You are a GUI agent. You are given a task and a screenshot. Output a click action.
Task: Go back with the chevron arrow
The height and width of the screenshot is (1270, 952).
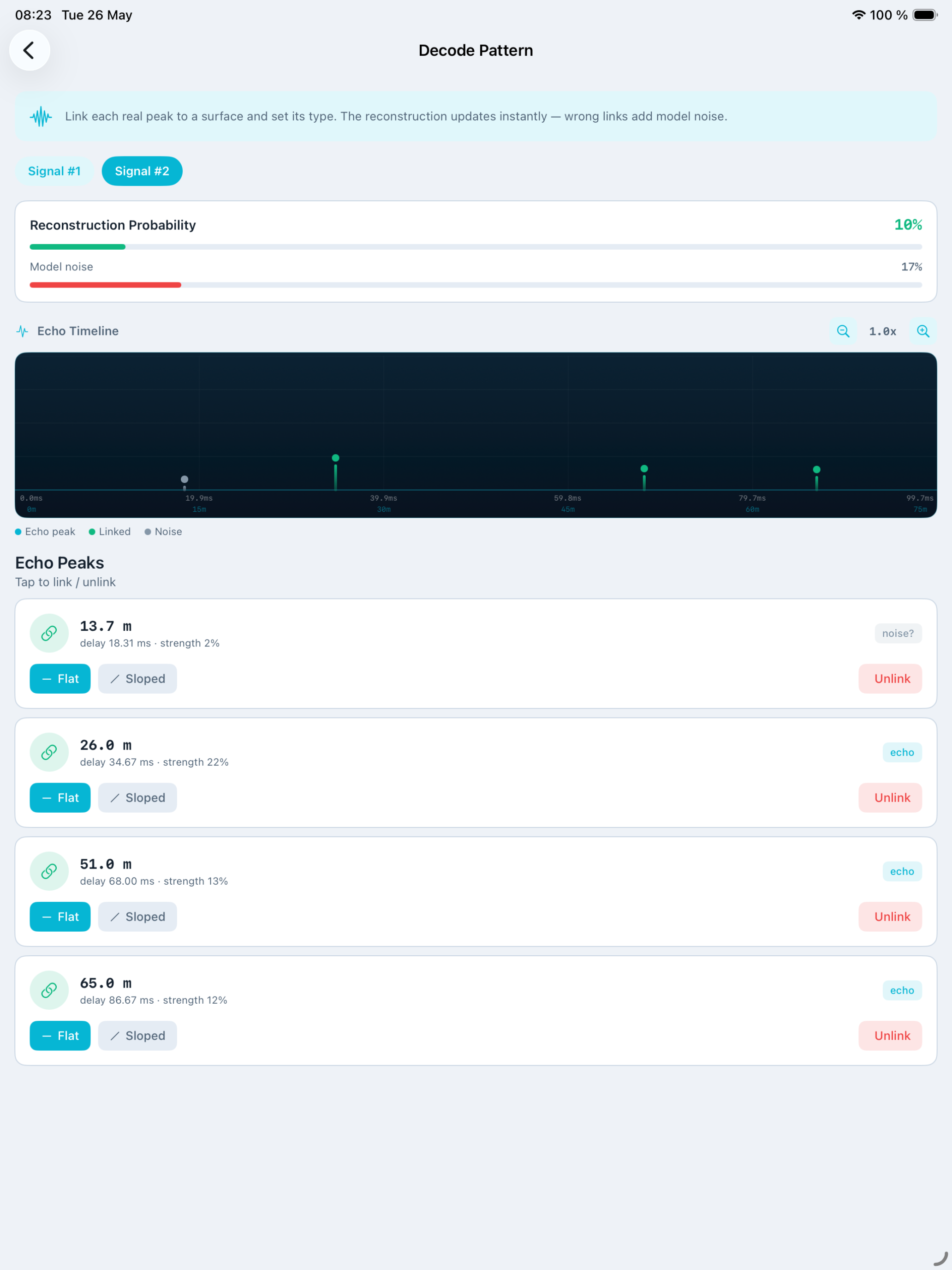29,50
